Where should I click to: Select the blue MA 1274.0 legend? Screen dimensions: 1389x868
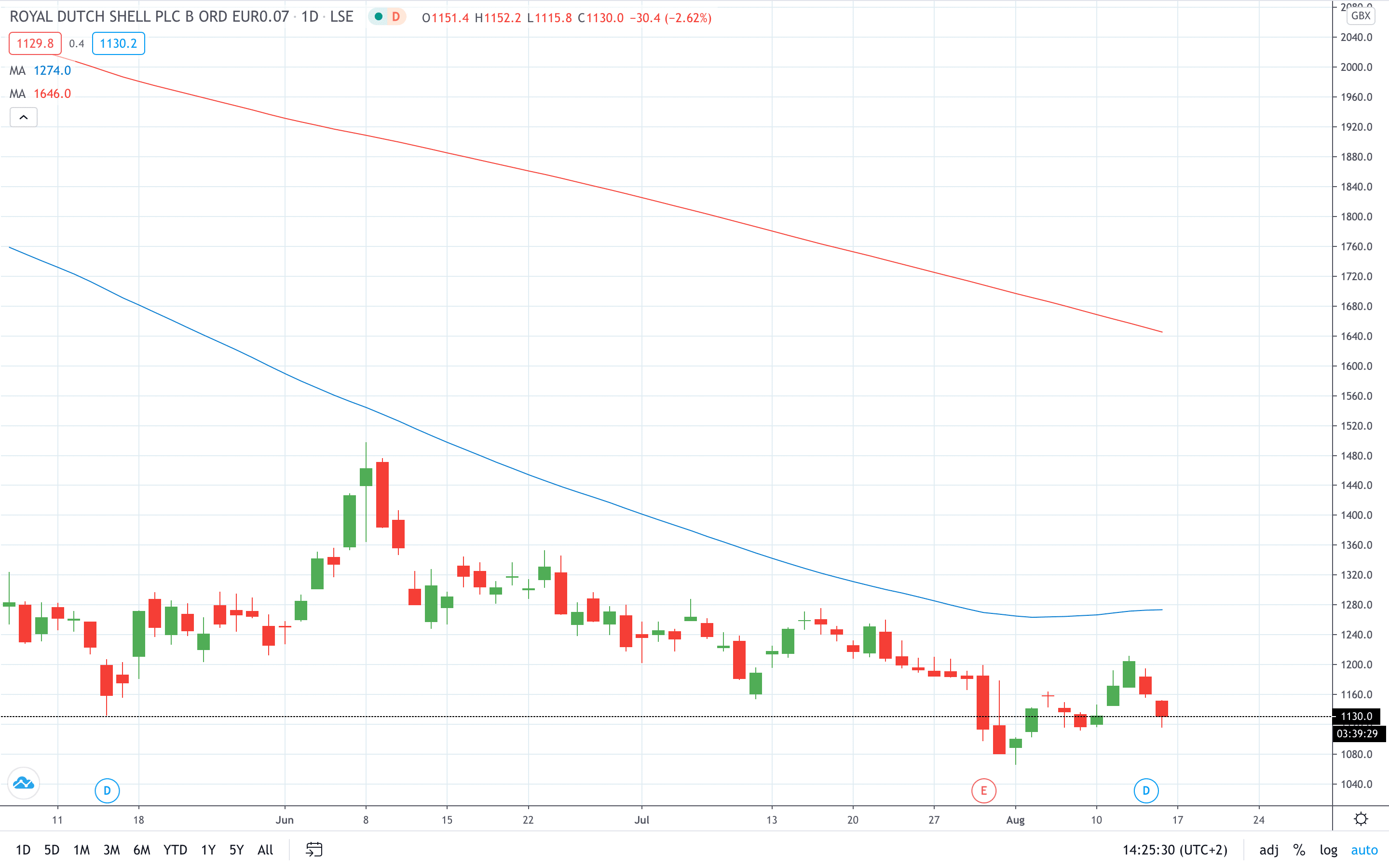tap(40, 70)
